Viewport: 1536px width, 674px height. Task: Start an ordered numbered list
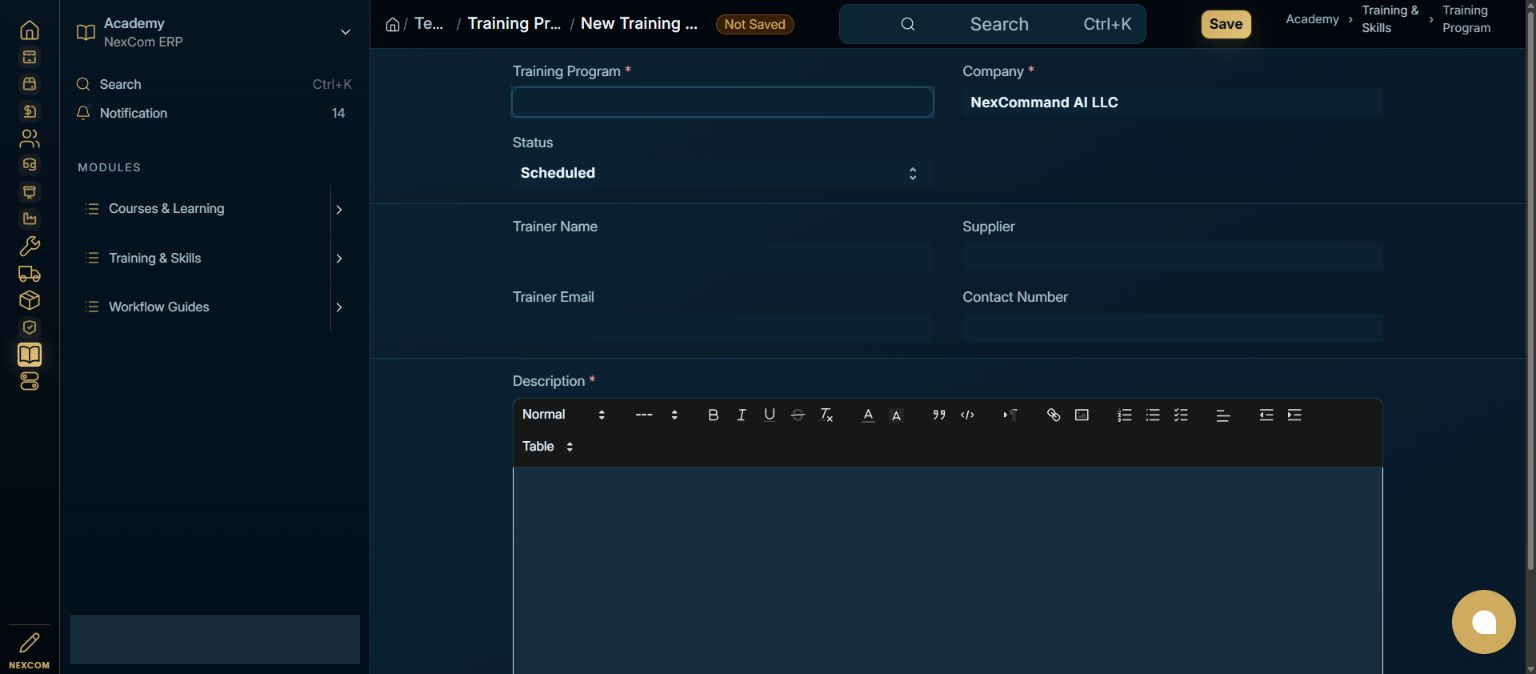click(x=1124, y=415)
